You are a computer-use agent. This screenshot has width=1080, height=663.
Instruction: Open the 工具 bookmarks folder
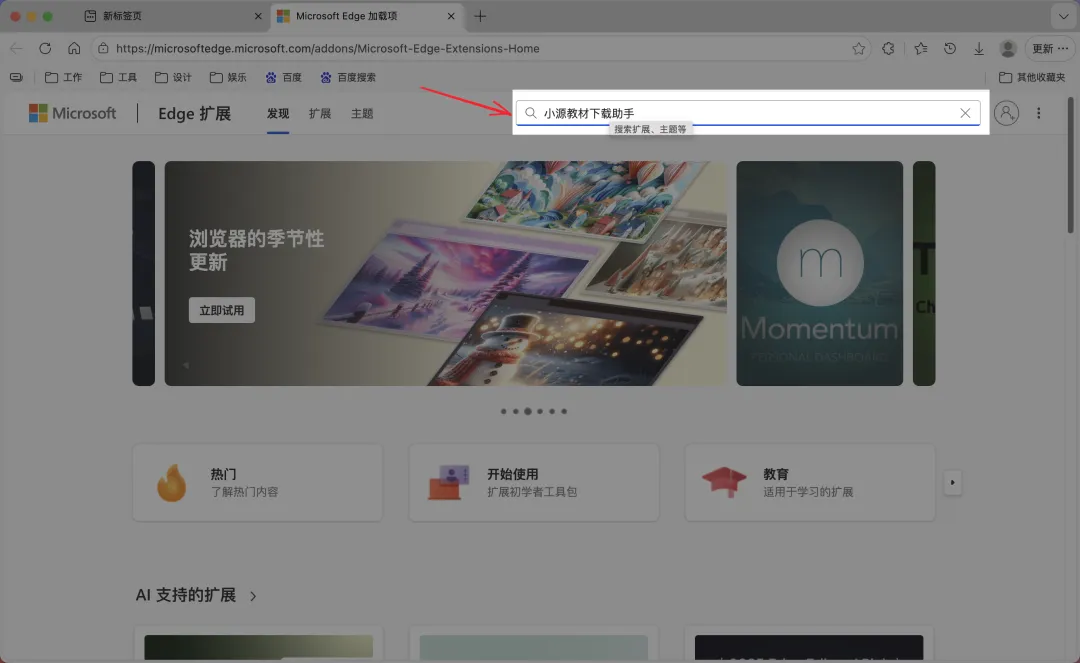pos(118,77)
